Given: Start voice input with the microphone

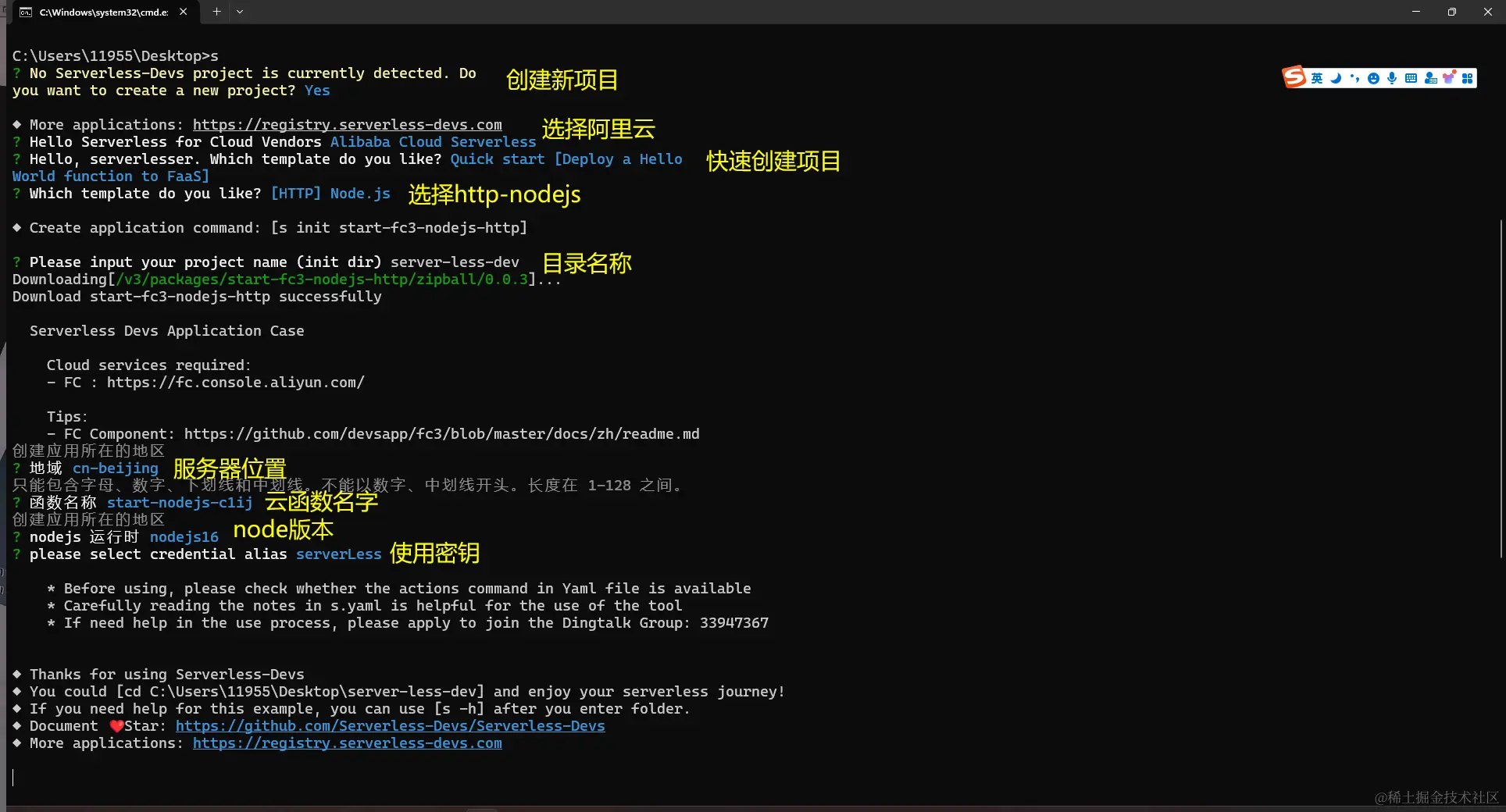Looking at the screenshot, I should (x=1392, y=78).
